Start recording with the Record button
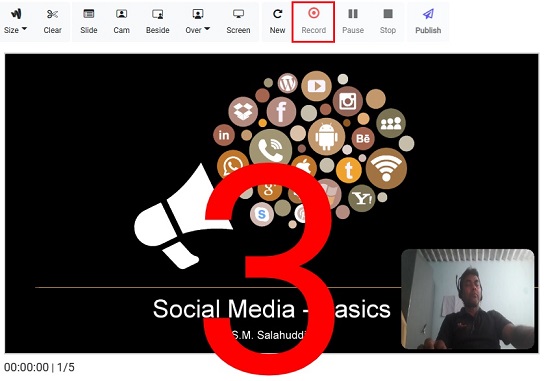This screenshot has height=381, width=550. click(313, 22)
